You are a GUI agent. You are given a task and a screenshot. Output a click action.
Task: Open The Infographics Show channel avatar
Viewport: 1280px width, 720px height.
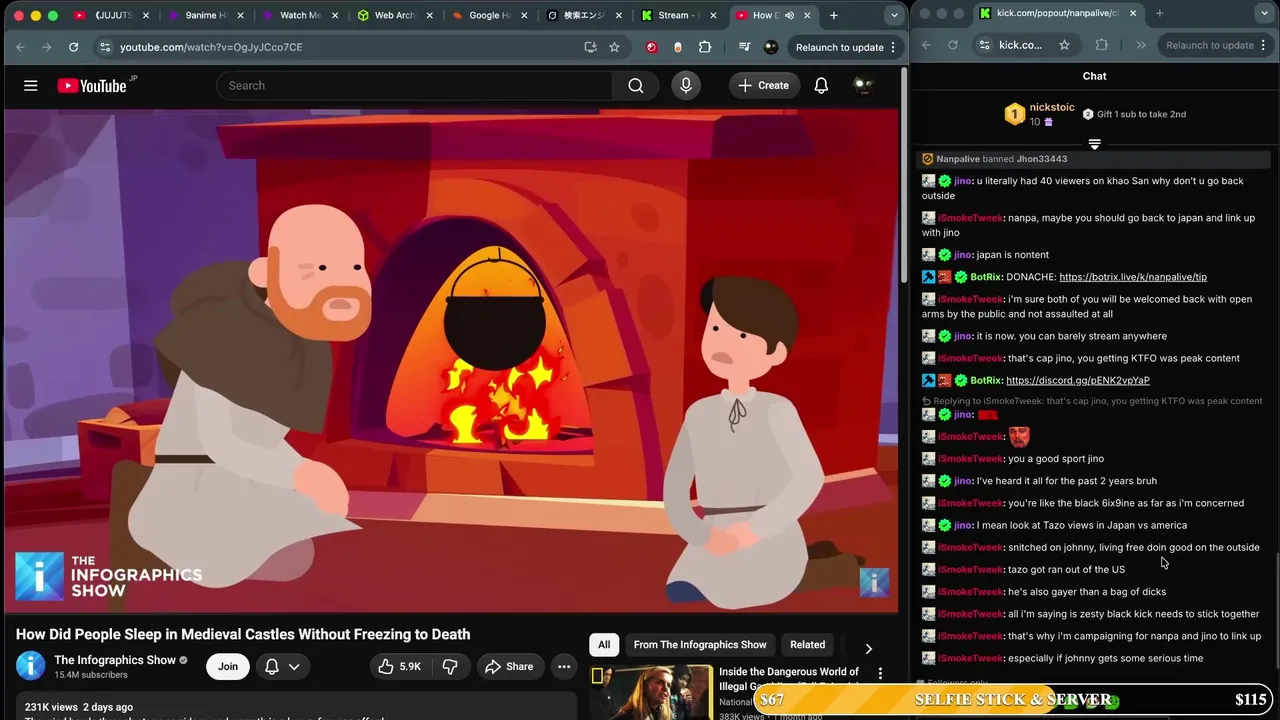tap(31, 666)
